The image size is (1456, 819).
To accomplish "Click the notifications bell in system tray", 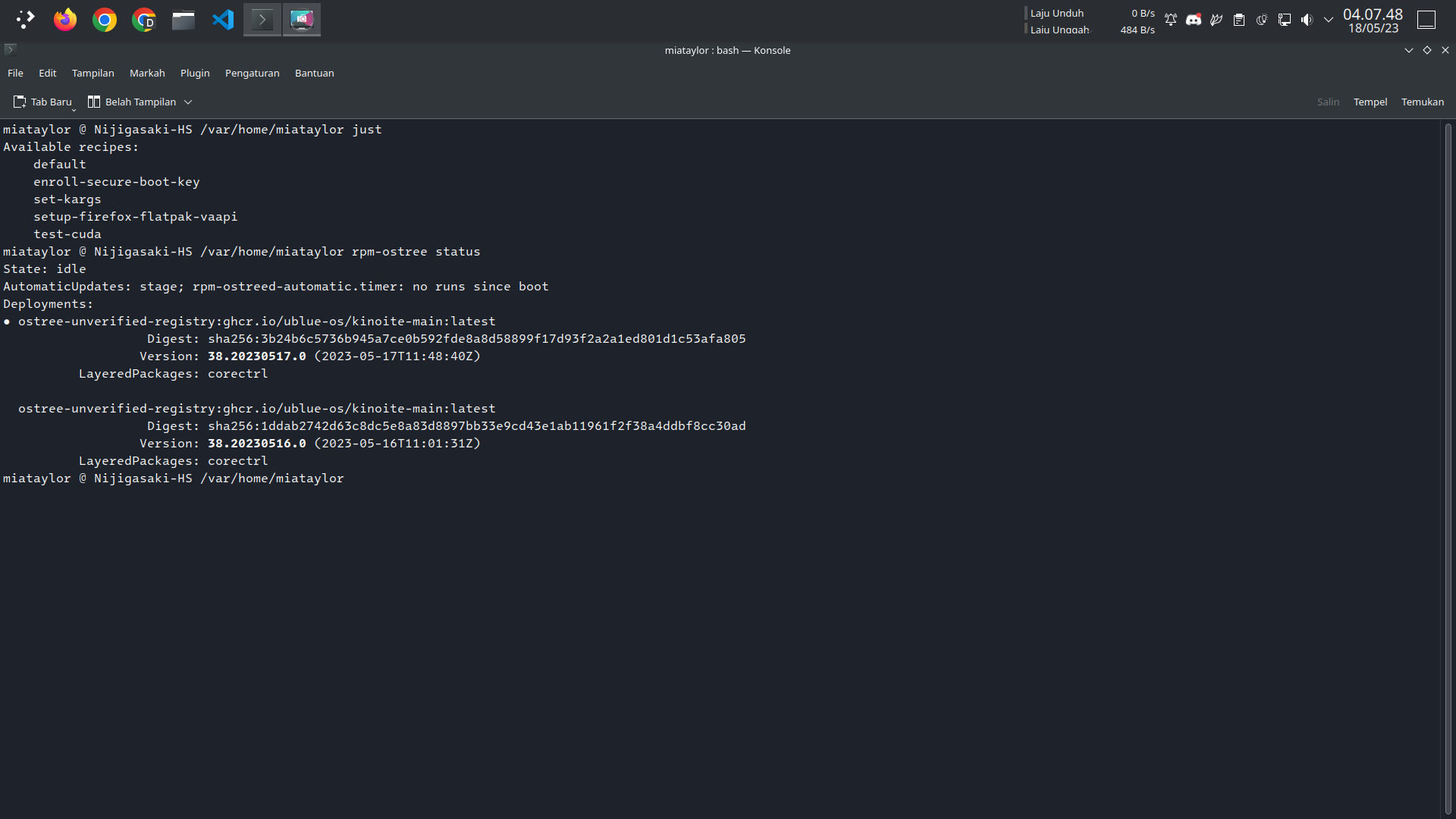I will (1170, 20).
